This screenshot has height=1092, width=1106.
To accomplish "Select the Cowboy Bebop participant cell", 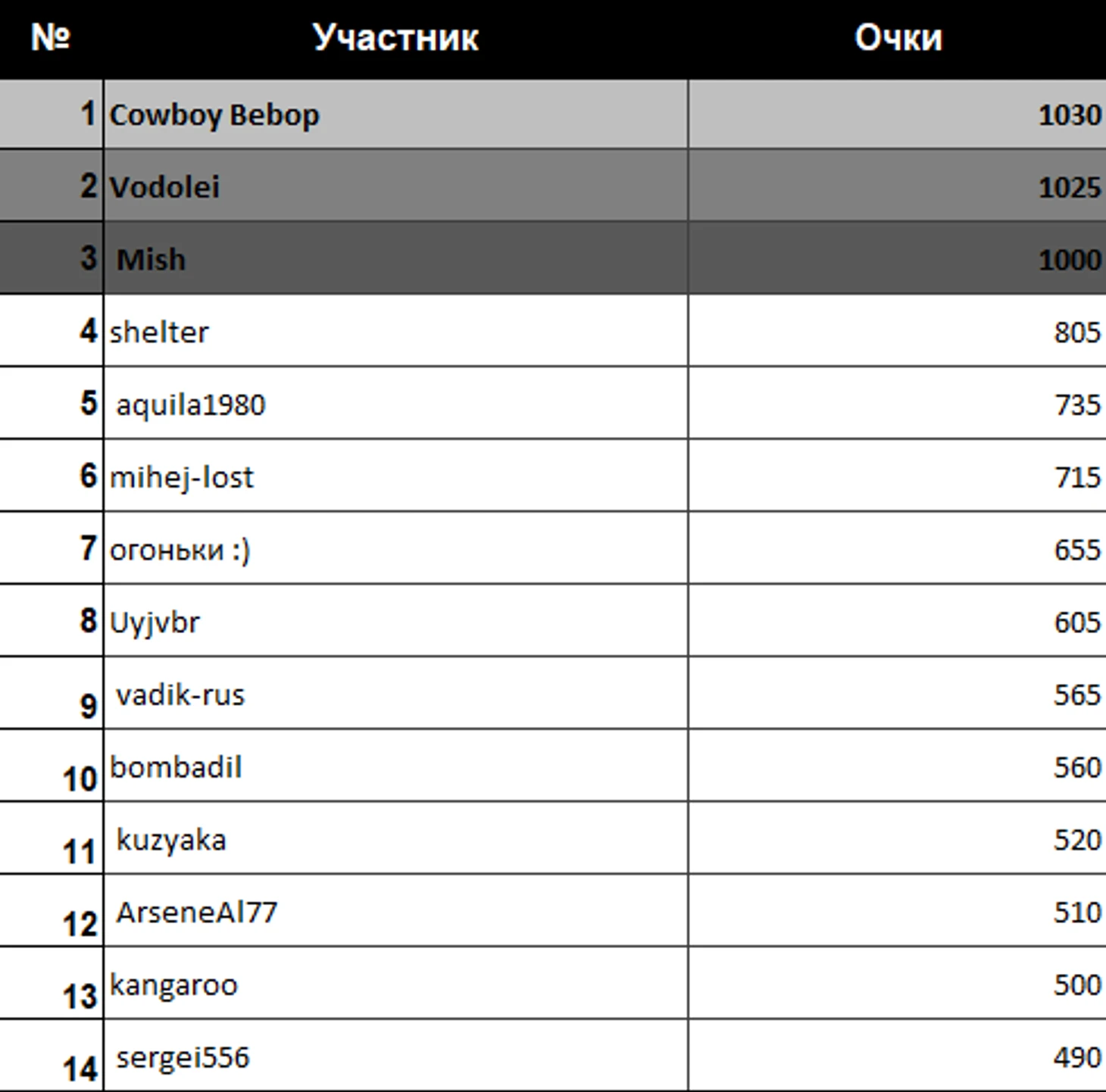I will tap(395, 114).
